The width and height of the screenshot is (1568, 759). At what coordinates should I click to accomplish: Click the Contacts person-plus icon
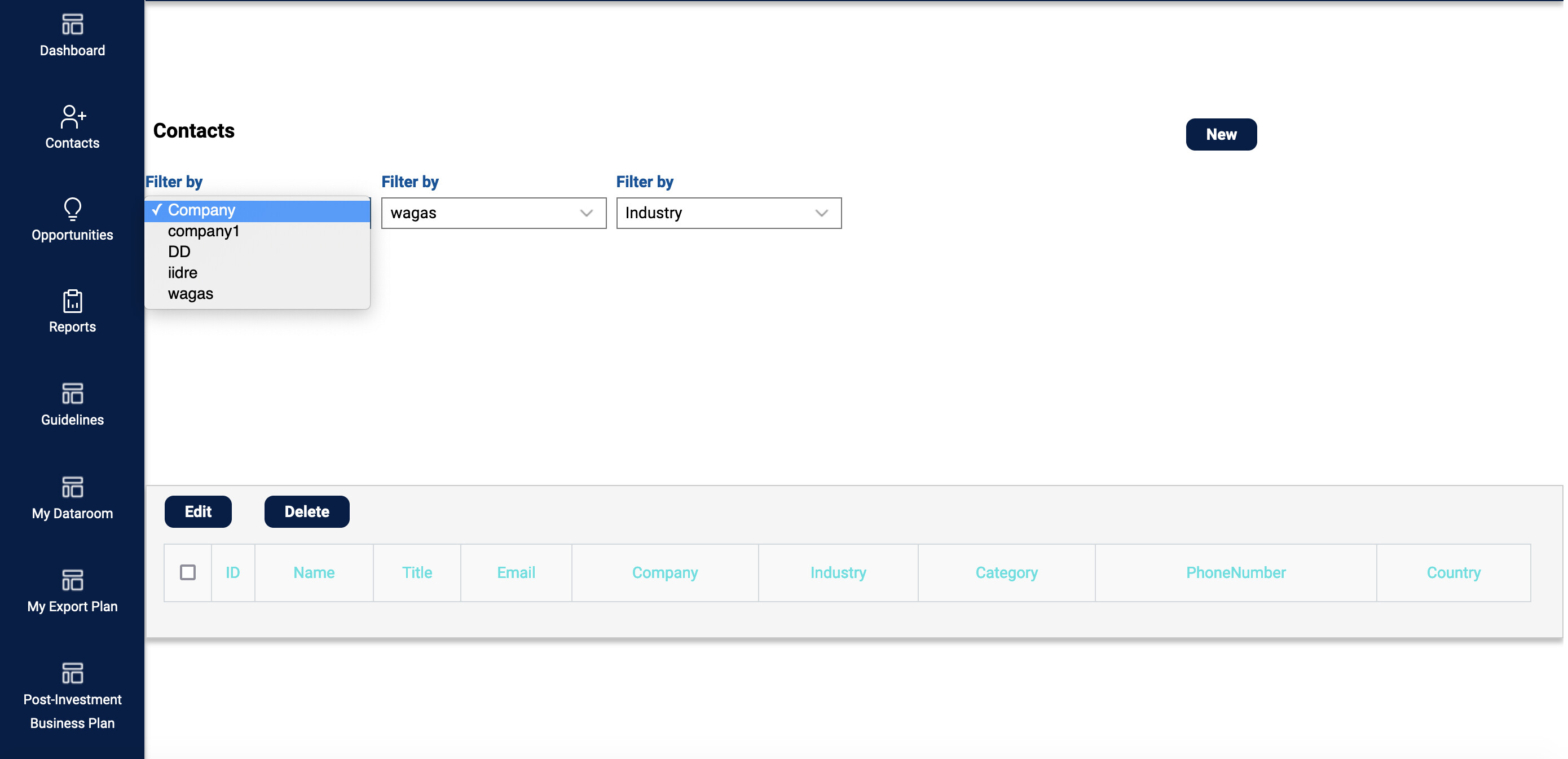click(x=73, y=117)
